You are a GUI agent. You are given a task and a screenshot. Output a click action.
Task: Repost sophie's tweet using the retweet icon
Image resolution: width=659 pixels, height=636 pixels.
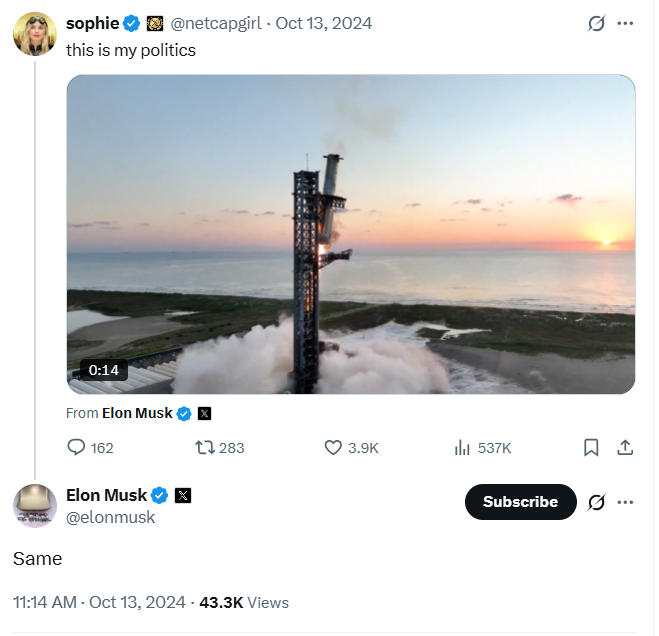(206, 448)
